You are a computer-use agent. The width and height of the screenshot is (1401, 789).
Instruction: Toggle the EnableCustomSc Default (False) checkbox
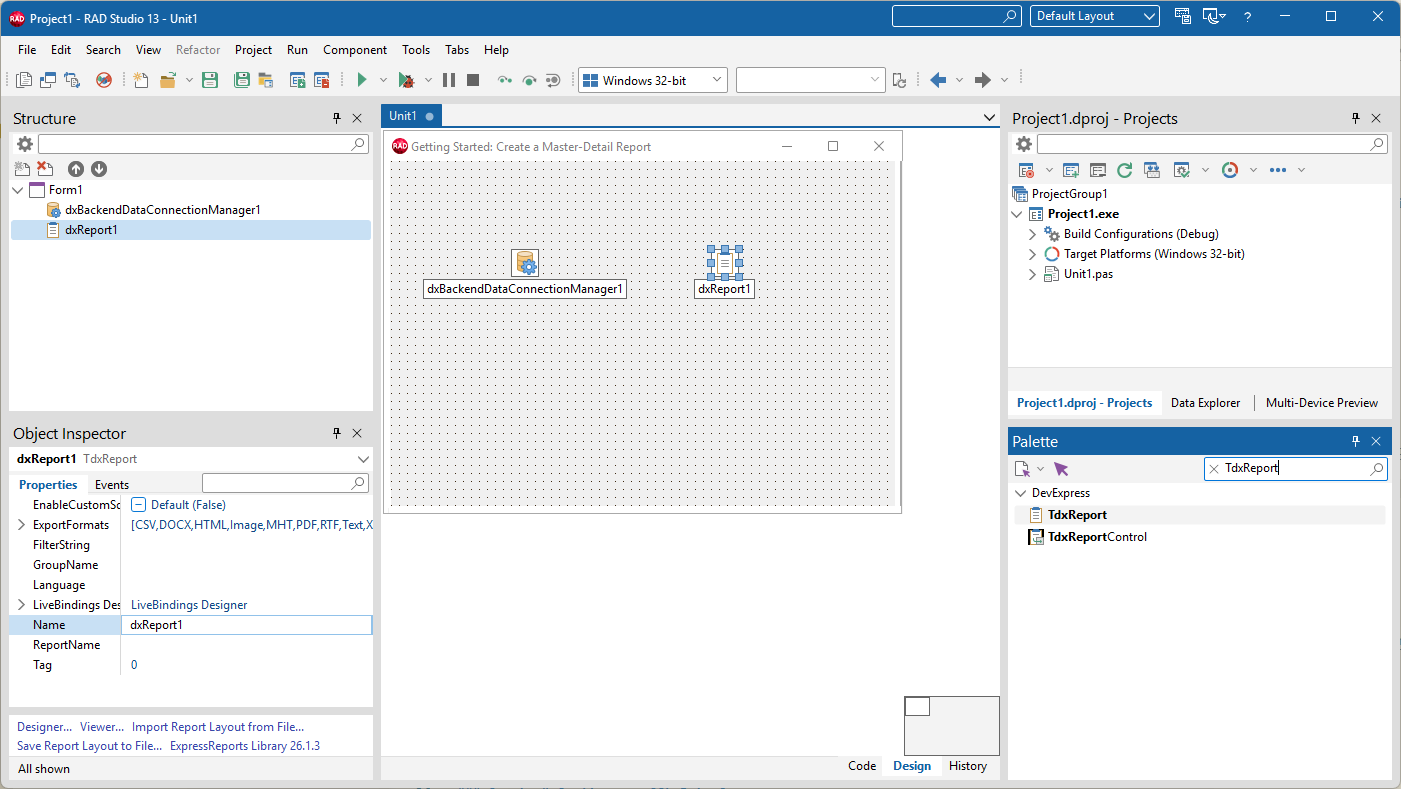(x=139, y=505)
